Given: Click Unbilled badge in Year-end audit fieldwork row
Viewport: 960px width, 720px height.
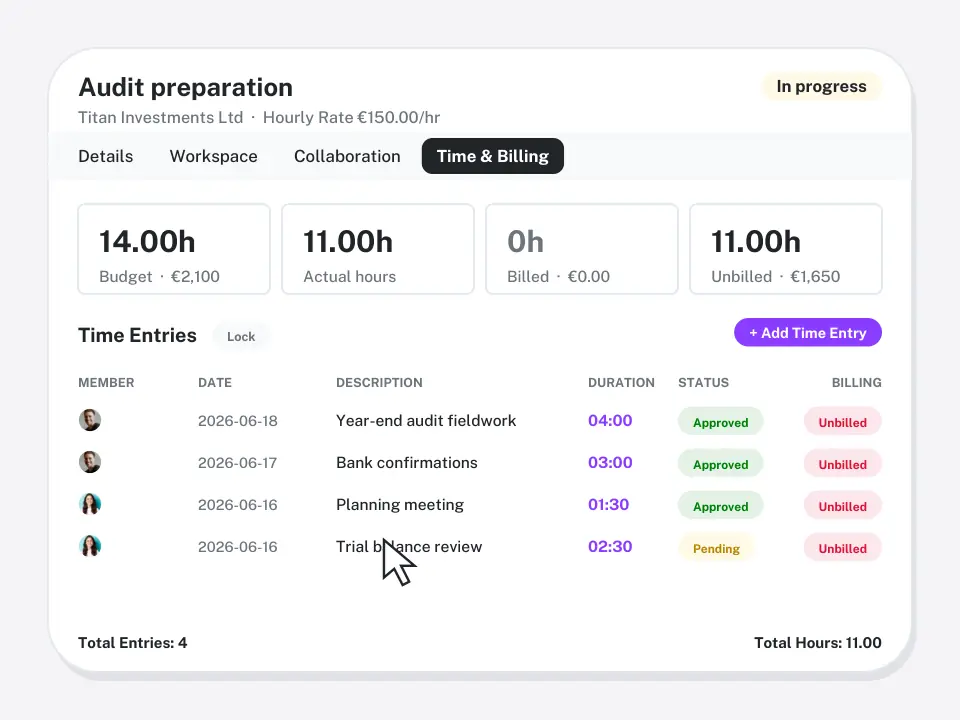Looking at the screenshot, I should click(x=842, y=422).
